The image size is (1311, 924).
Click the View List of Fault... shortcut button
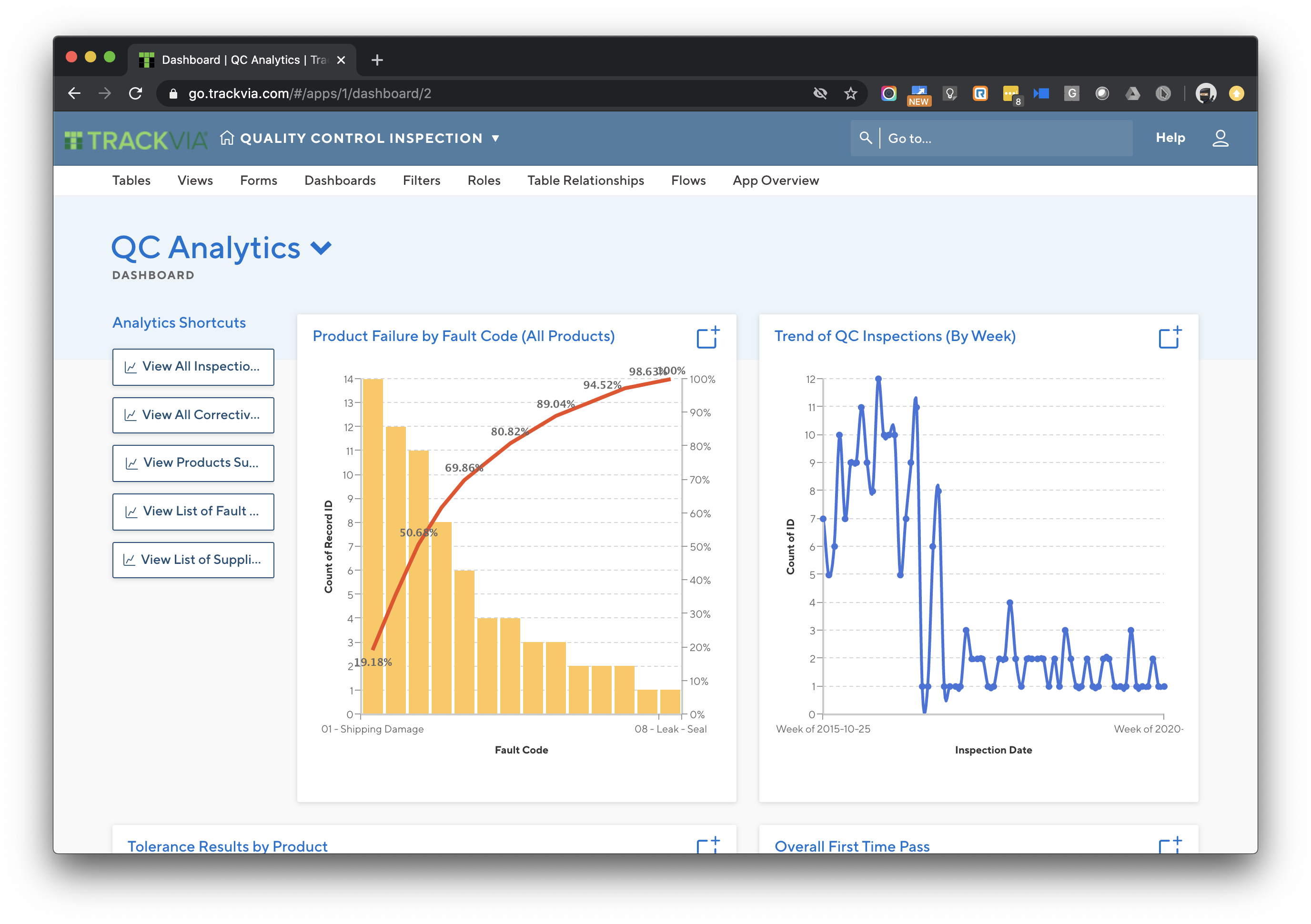click(x=193, y=512)
